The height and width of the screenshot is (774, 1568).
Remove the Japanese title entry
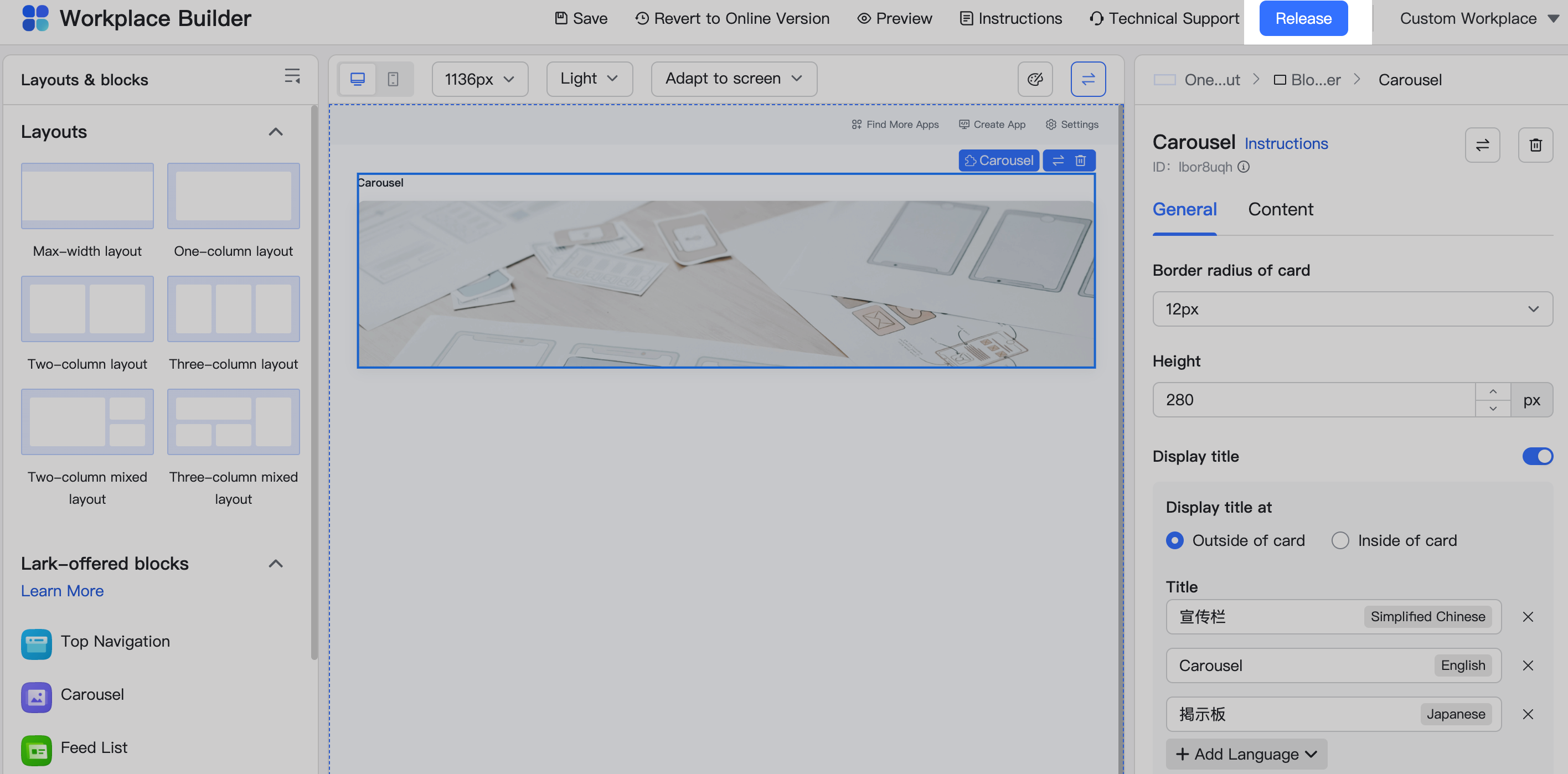[1528, 714]
